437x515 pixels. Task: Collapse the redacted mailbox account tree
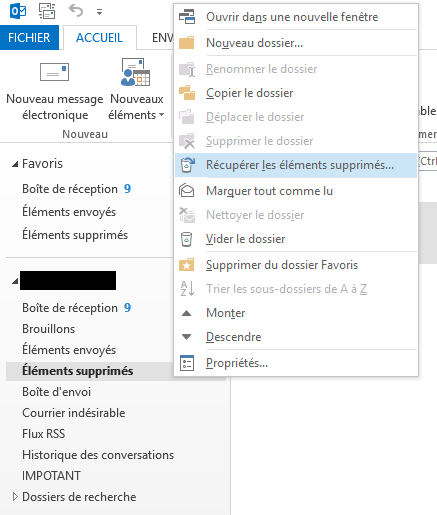coord(15,282)
